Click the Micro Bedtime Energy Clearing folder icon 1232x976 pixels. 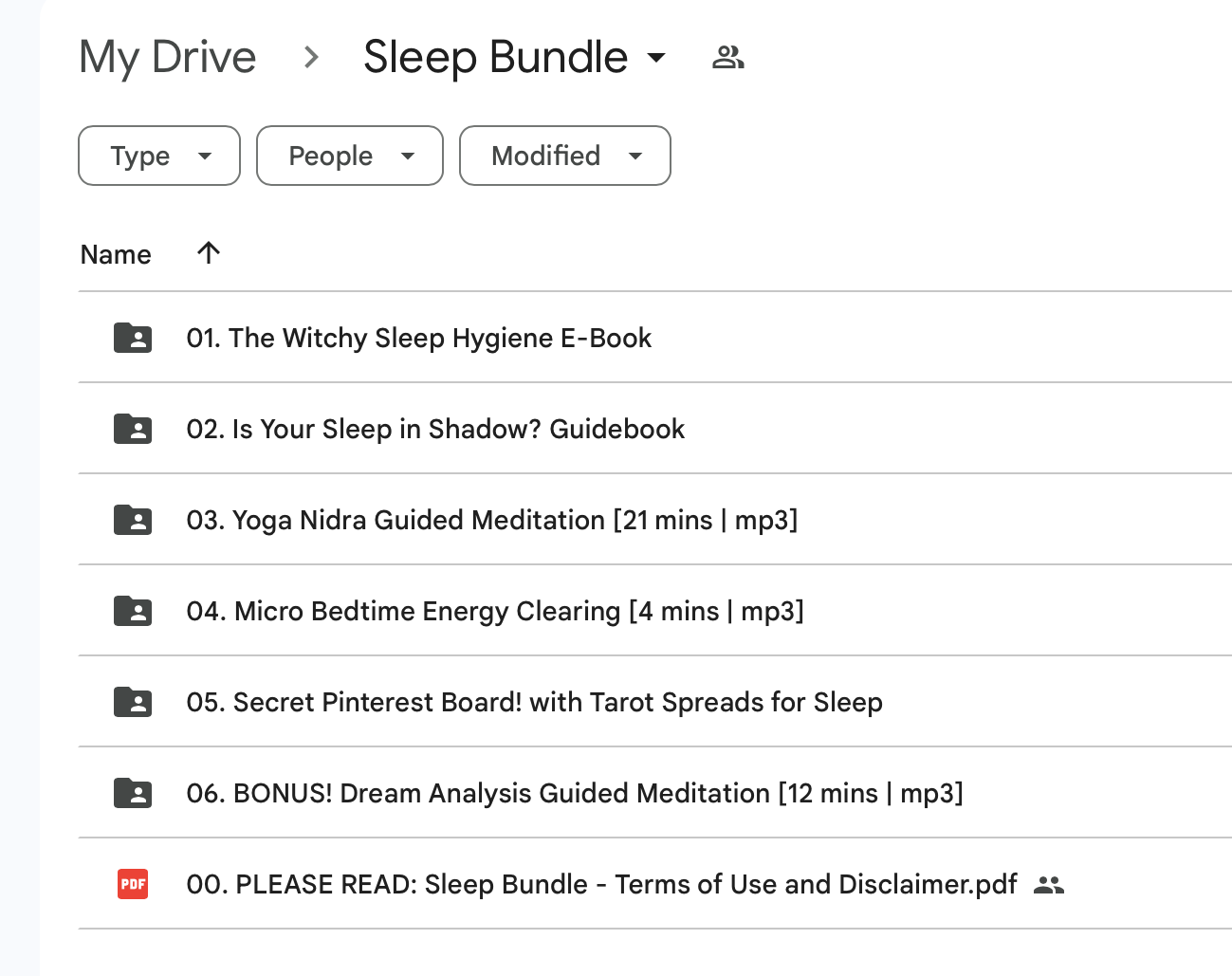(133, 611)
